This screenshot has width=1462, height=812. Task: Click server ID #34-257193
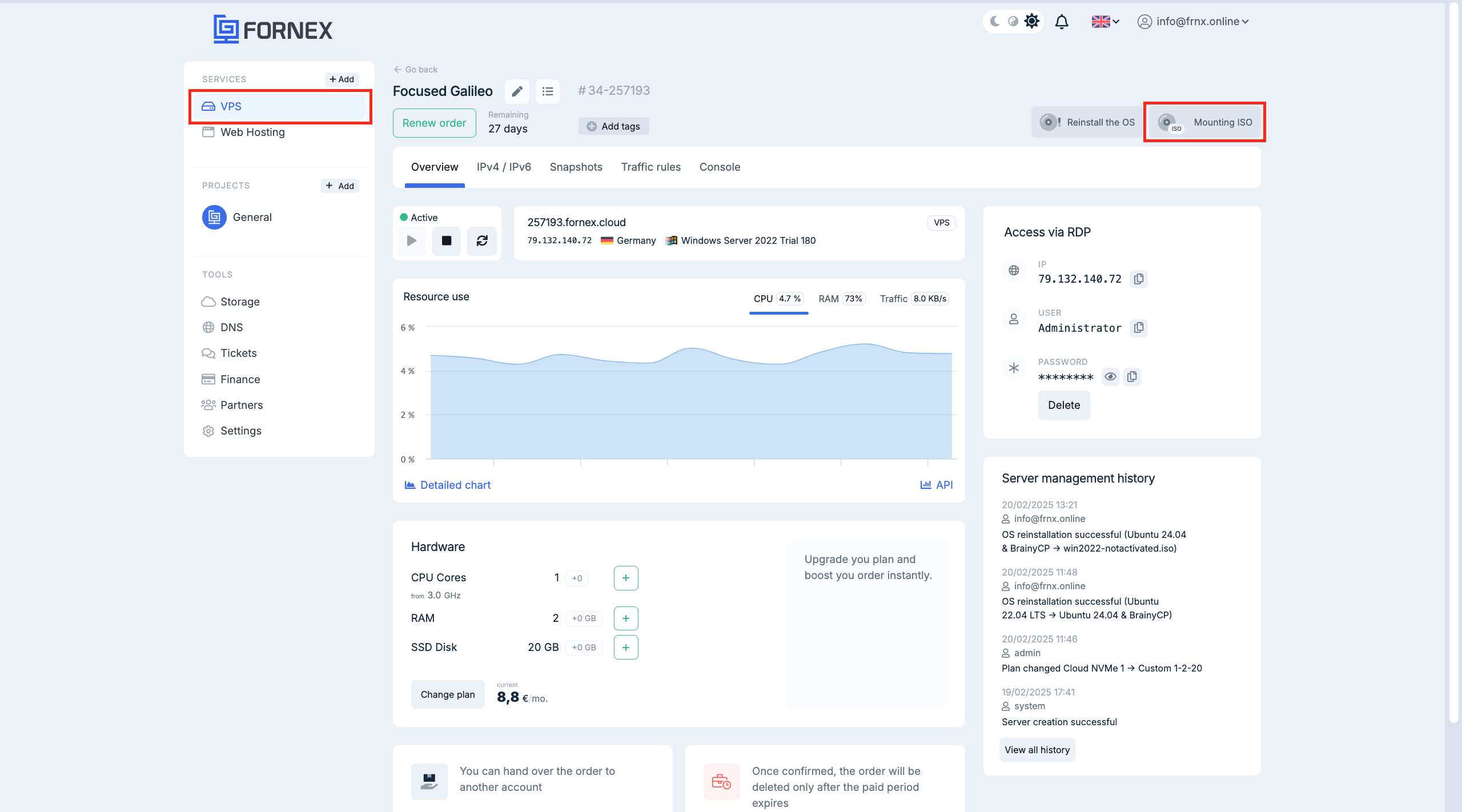614,90
